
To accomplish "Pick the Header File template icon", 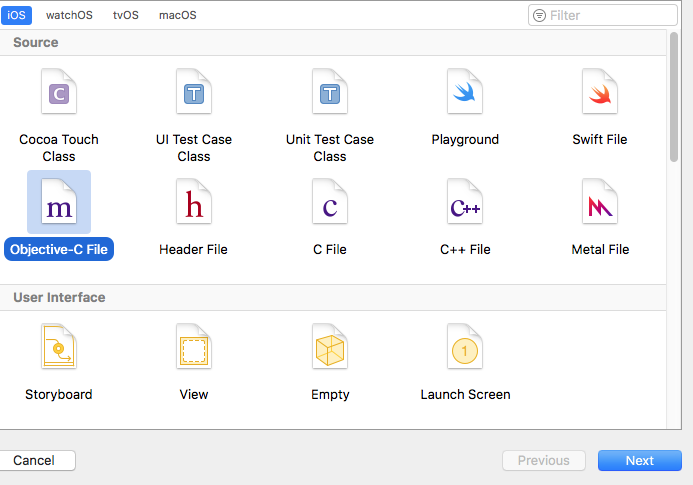I will (x=193, y=204).
